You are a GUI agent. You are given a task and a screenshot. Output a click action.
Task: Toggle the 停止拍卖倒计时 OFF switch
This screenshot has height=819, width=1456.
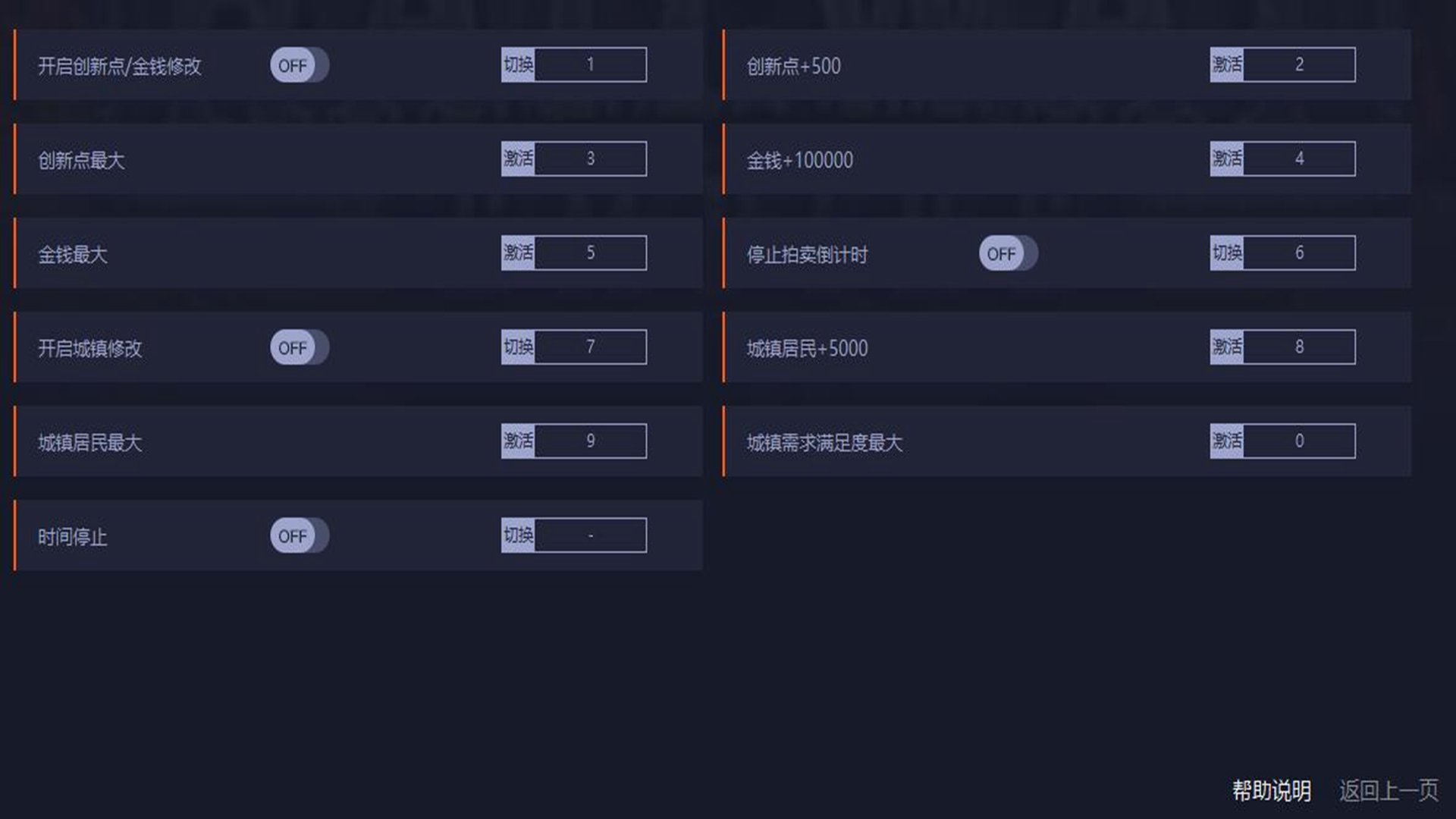(1008, 253)
